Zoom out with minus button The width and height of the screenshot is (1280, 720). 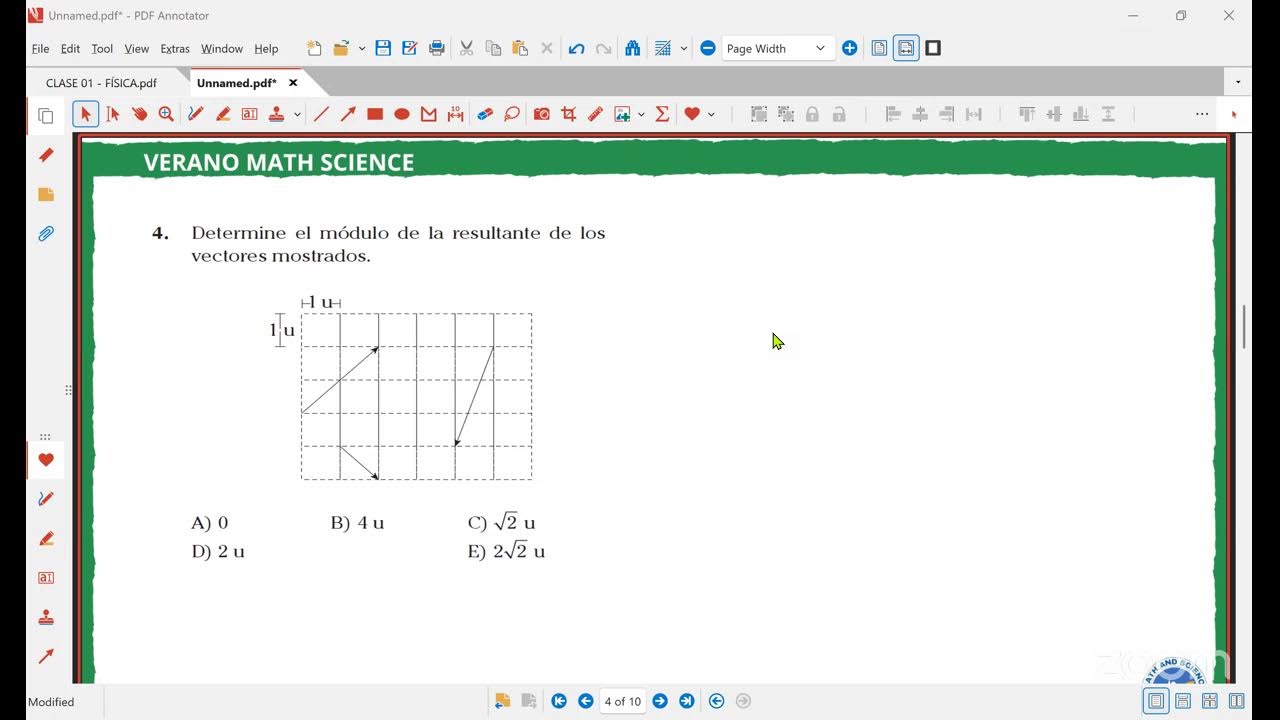[708, 48]
